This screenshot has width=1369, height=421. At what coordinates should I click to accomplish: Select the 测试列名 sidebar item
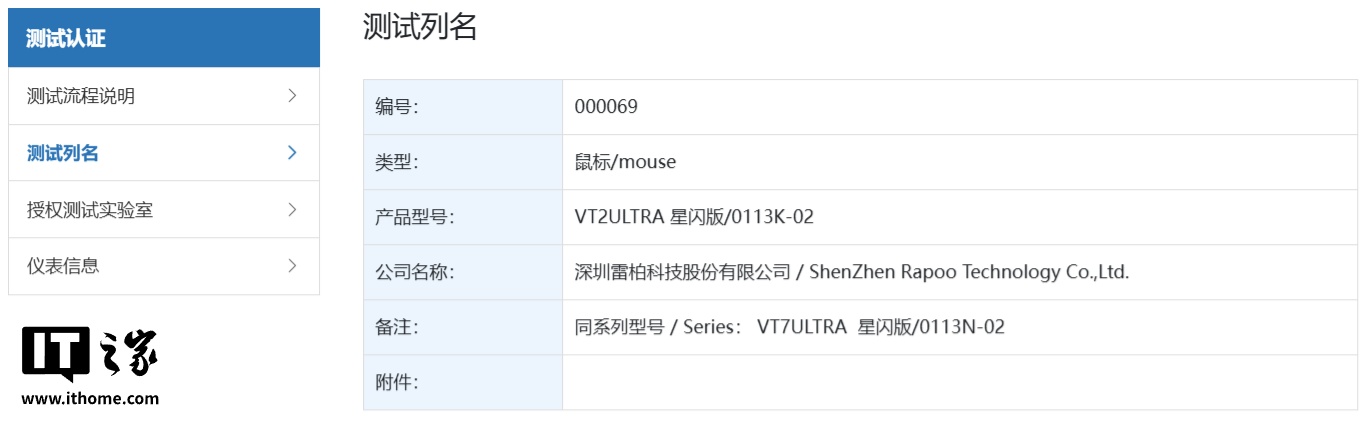[164, 153]
